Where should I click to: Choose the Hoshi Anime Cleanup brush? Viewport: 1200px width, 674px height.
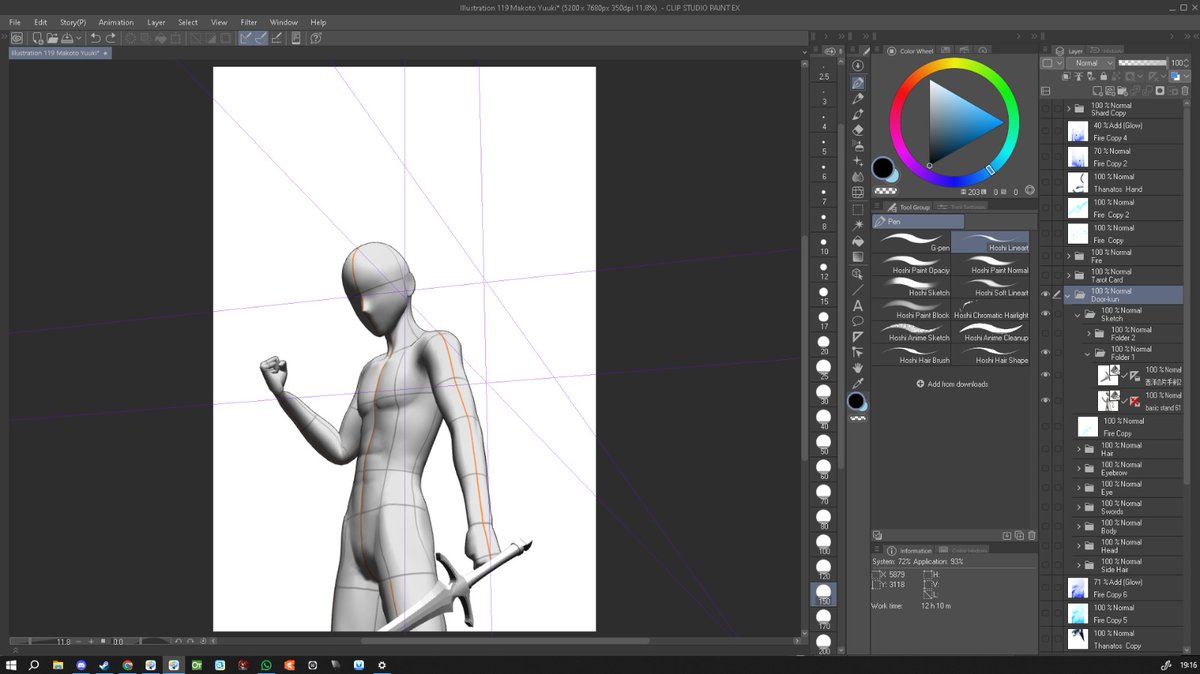[x=990, y=332]
